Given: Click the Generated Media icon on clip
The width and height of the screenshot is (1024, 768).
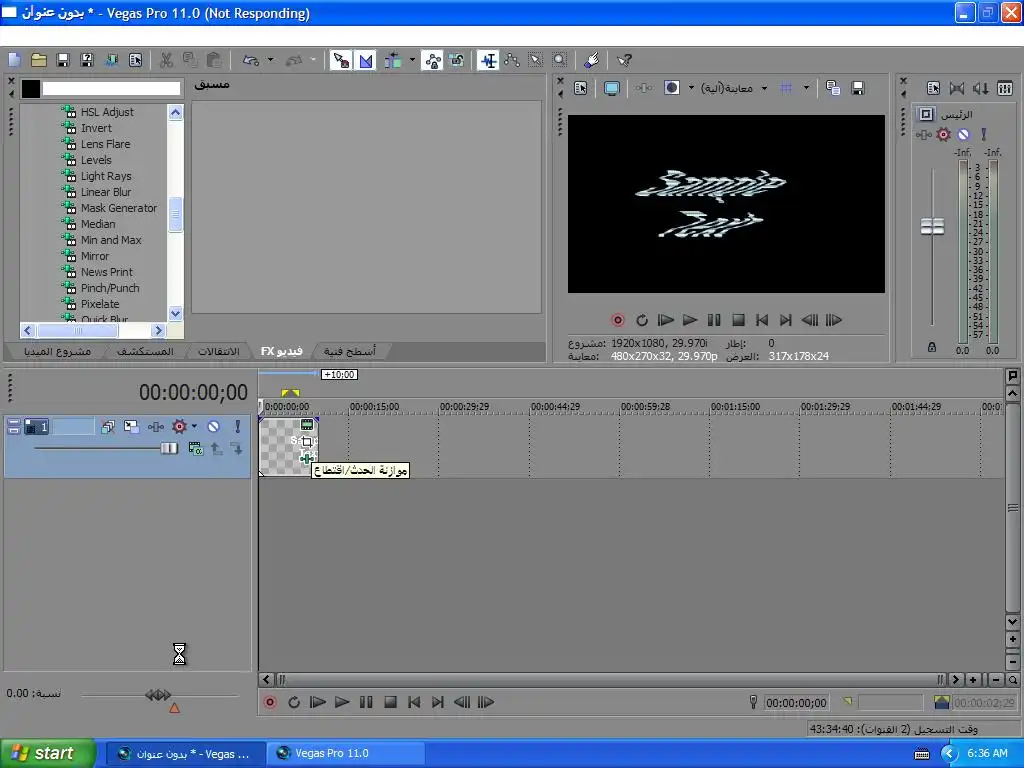Looking at the screenshot, I should [307, 424].
